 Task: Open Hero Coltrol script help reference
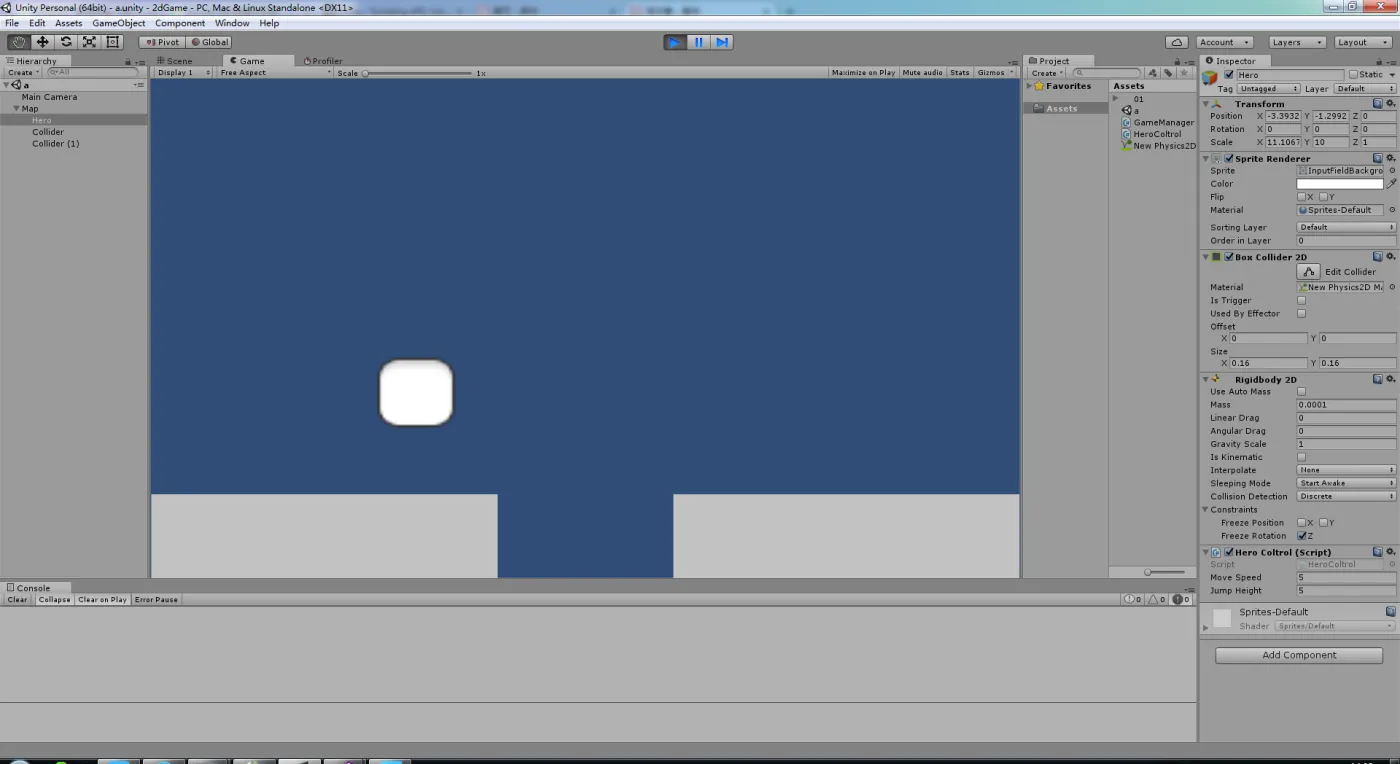(1378, 551)
